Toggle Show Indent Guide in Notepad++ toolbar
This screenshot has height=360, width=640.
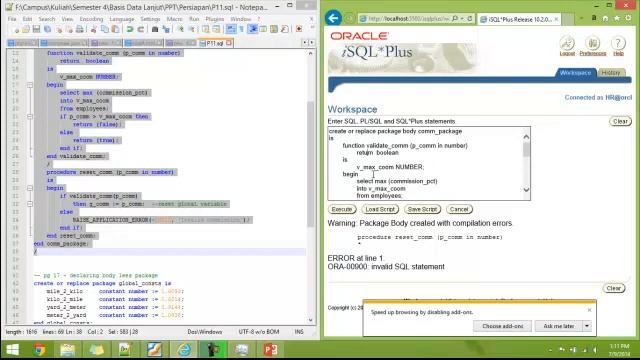pos(252,29)
